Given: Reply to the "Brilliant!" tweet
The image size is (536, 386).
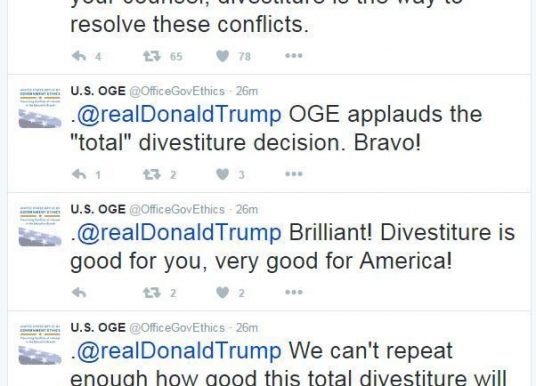Looking at the screenshot, I should tap(79, 293).
